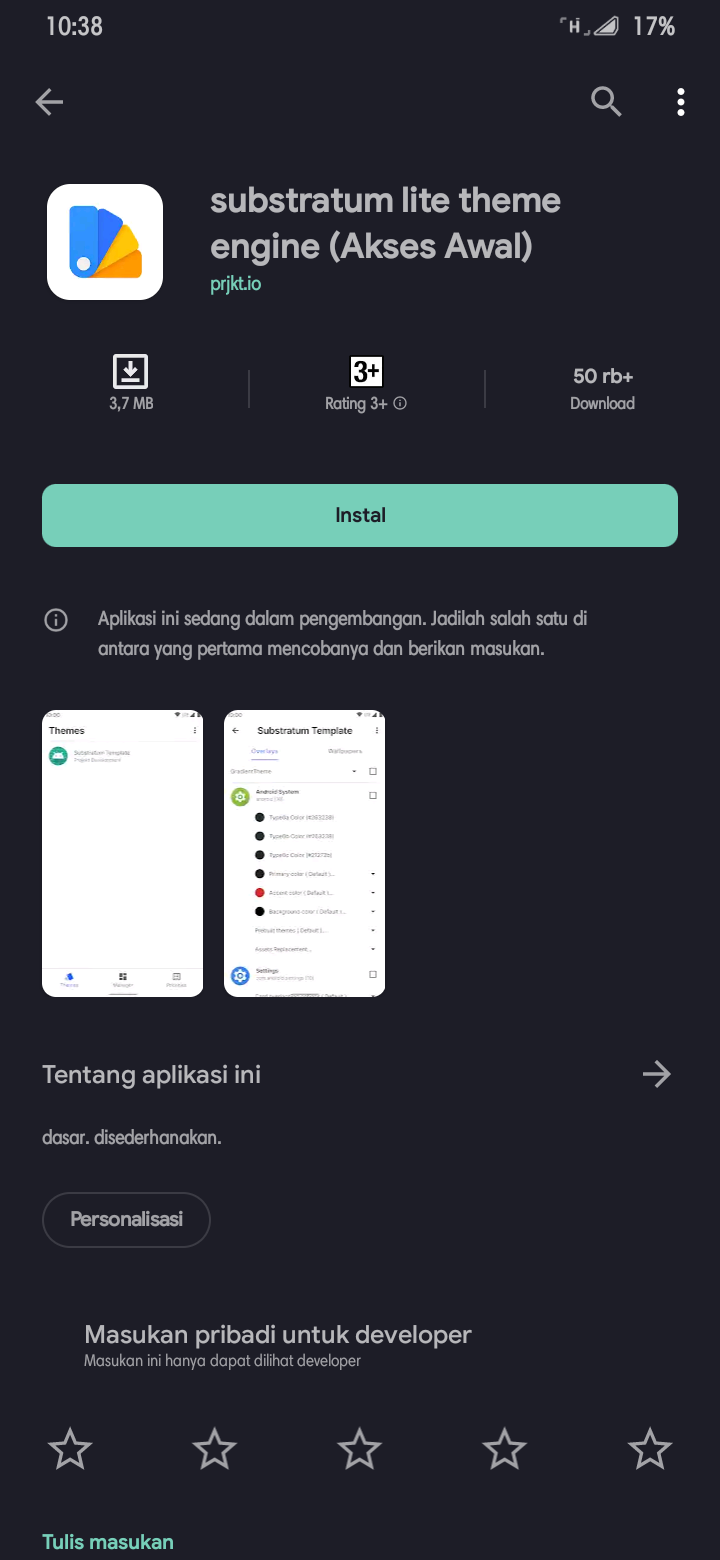The height and width of the screenshot is (1560, 720).
Task: Tap the 3+ content rating badge
Action: click(366, 372)
